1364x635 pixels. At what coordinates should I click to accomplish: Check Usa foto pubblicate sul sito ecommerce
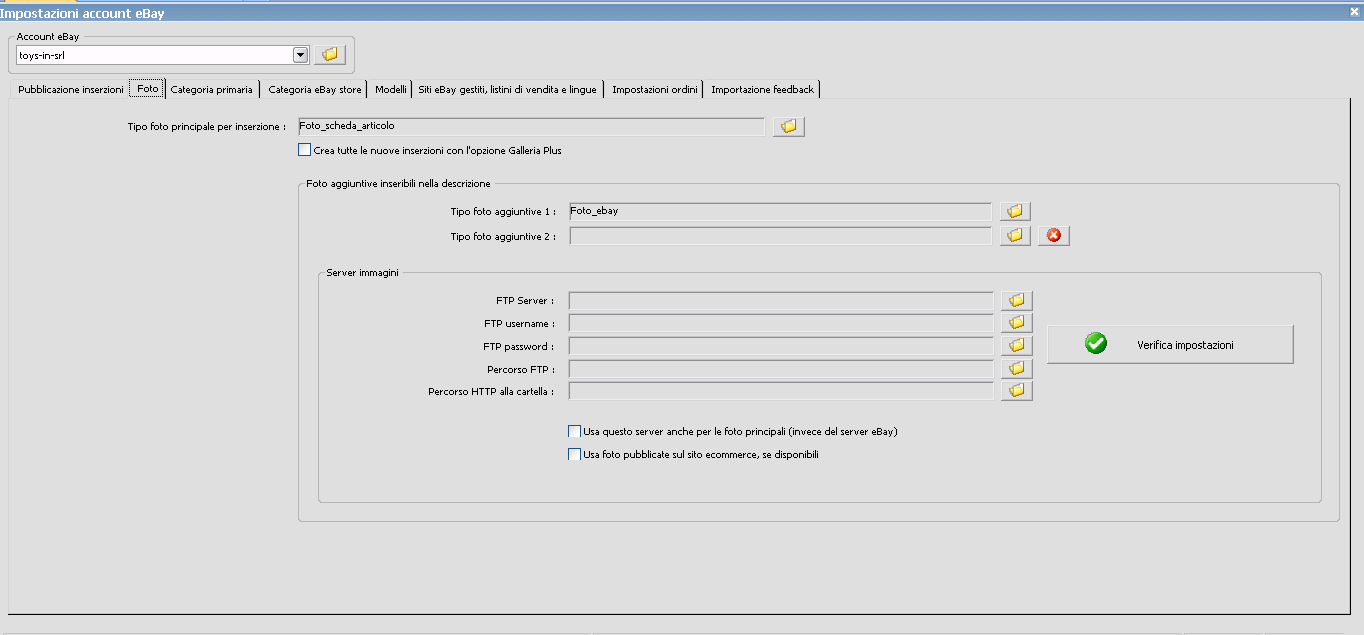(574, 454)
